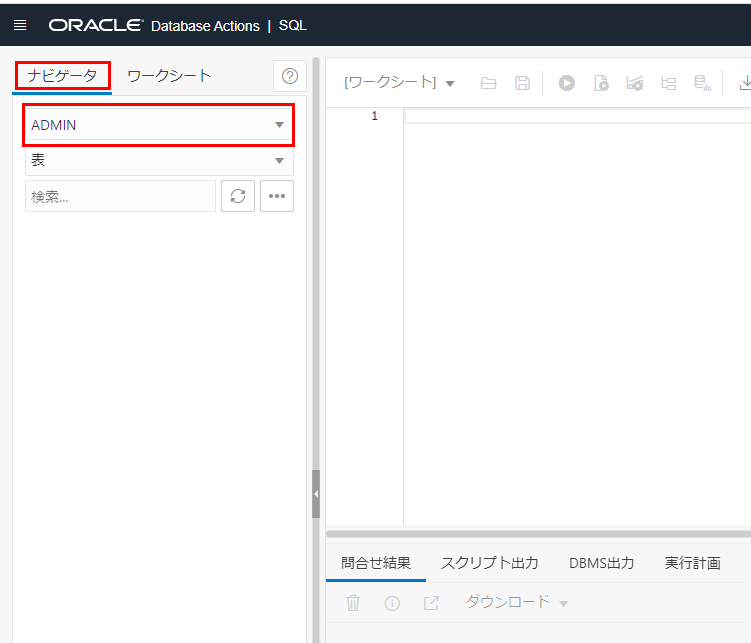751x643 pixels.
Task: Click the 検索 search field
Action: 120,196
